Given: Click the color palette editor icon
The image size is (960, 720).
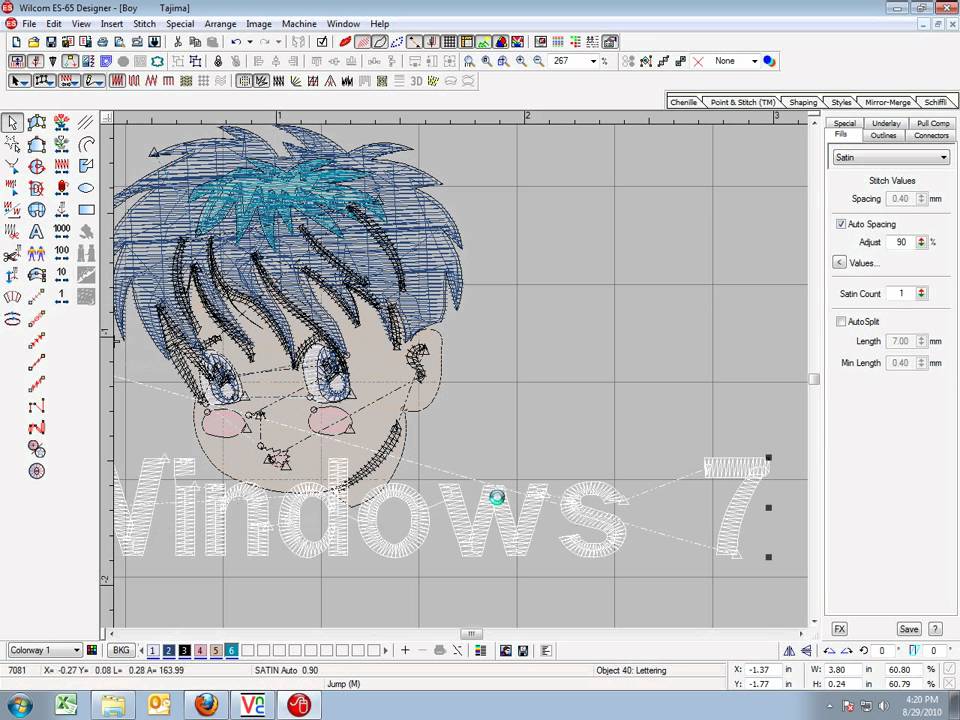Looking at the screenshot, I should 92,650.
